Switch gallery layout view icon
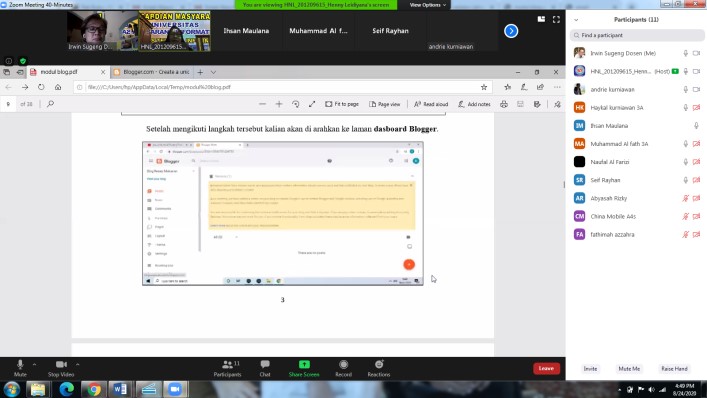This screenshot has width=707, height=398. (x=541, y=19)
